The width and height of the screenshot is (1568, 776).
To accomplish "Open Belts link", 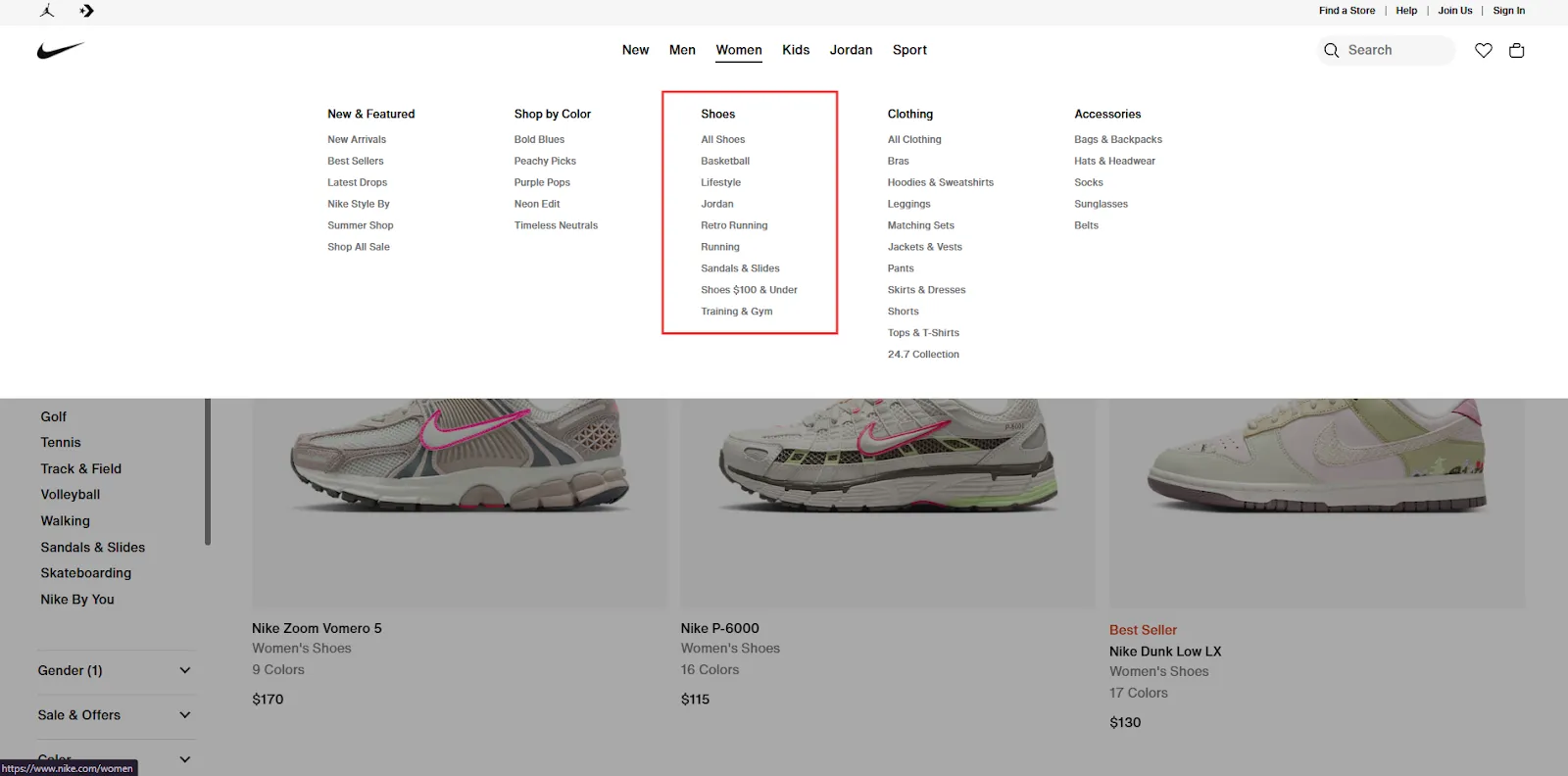I will (1086, 225).
